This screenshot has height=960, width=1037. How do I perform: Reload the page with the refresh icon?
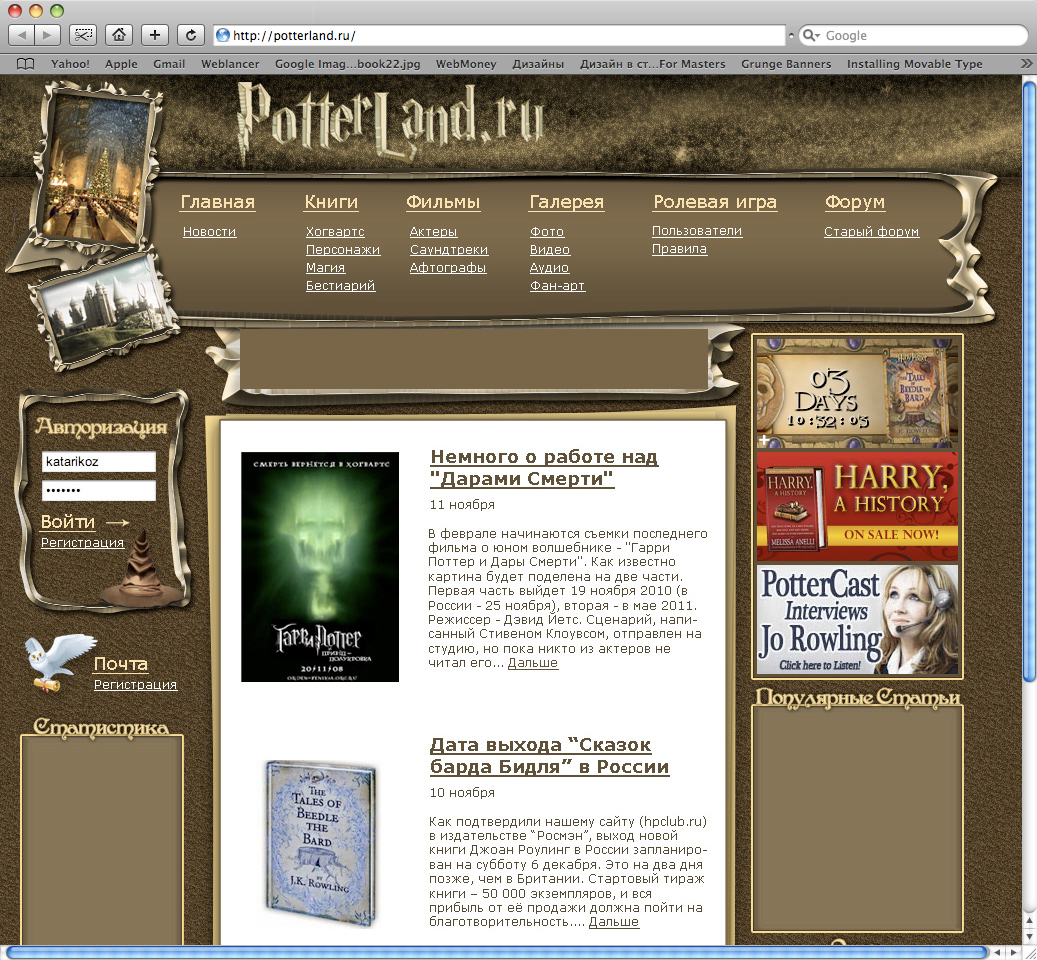coord(190,35)
